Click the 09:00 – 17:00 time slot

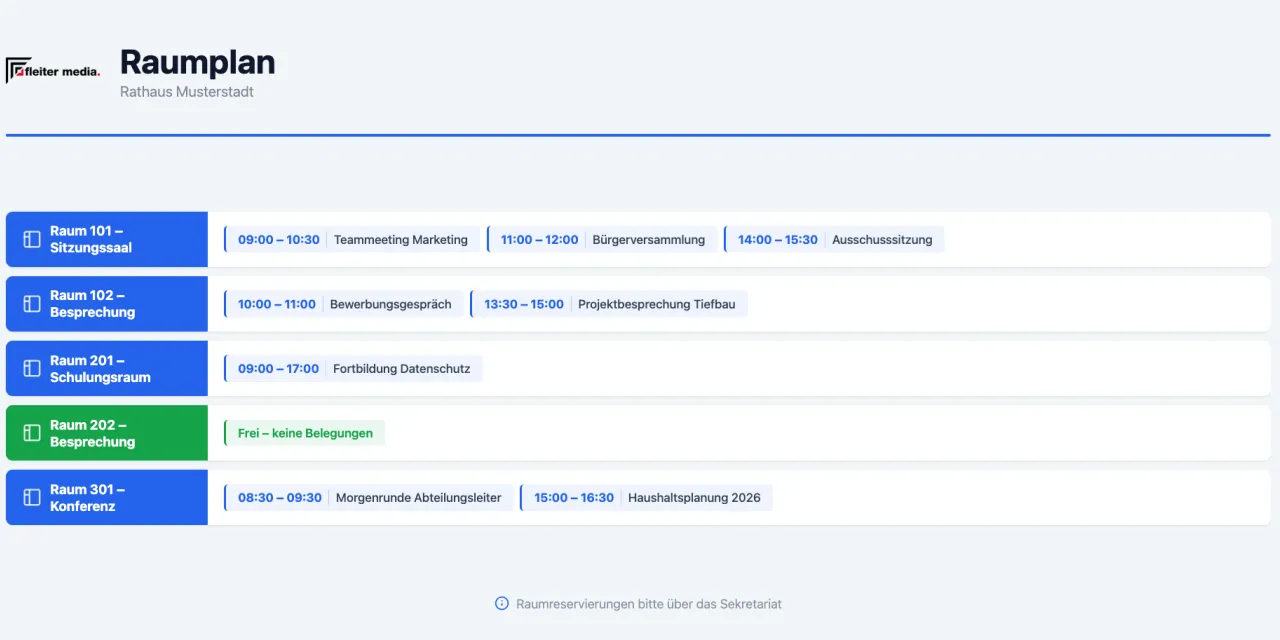pos(279,369)
